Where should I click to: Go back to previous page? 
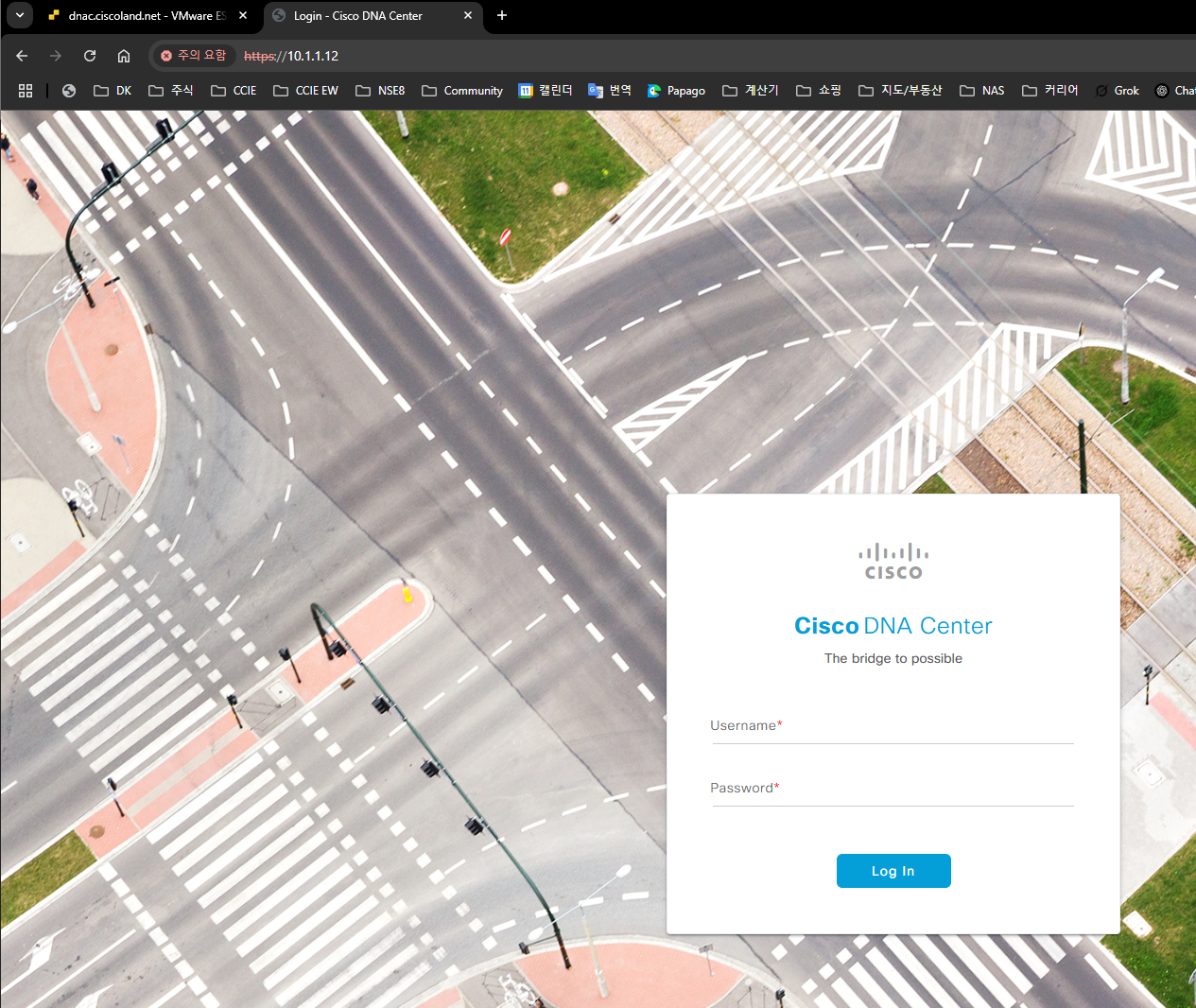coord(22,56)
